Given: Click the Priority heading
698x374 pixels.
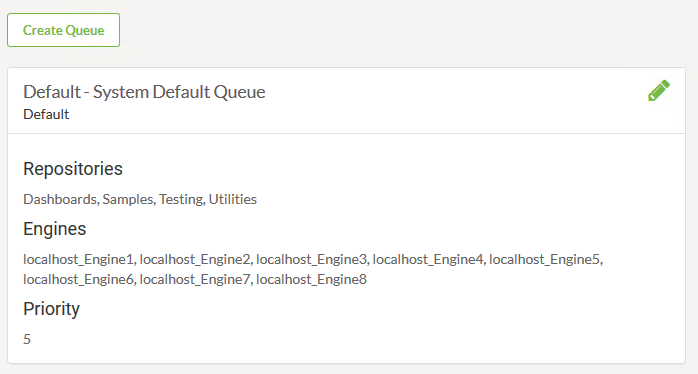Looking at the screenshot, I should click(x=51, y=309).
